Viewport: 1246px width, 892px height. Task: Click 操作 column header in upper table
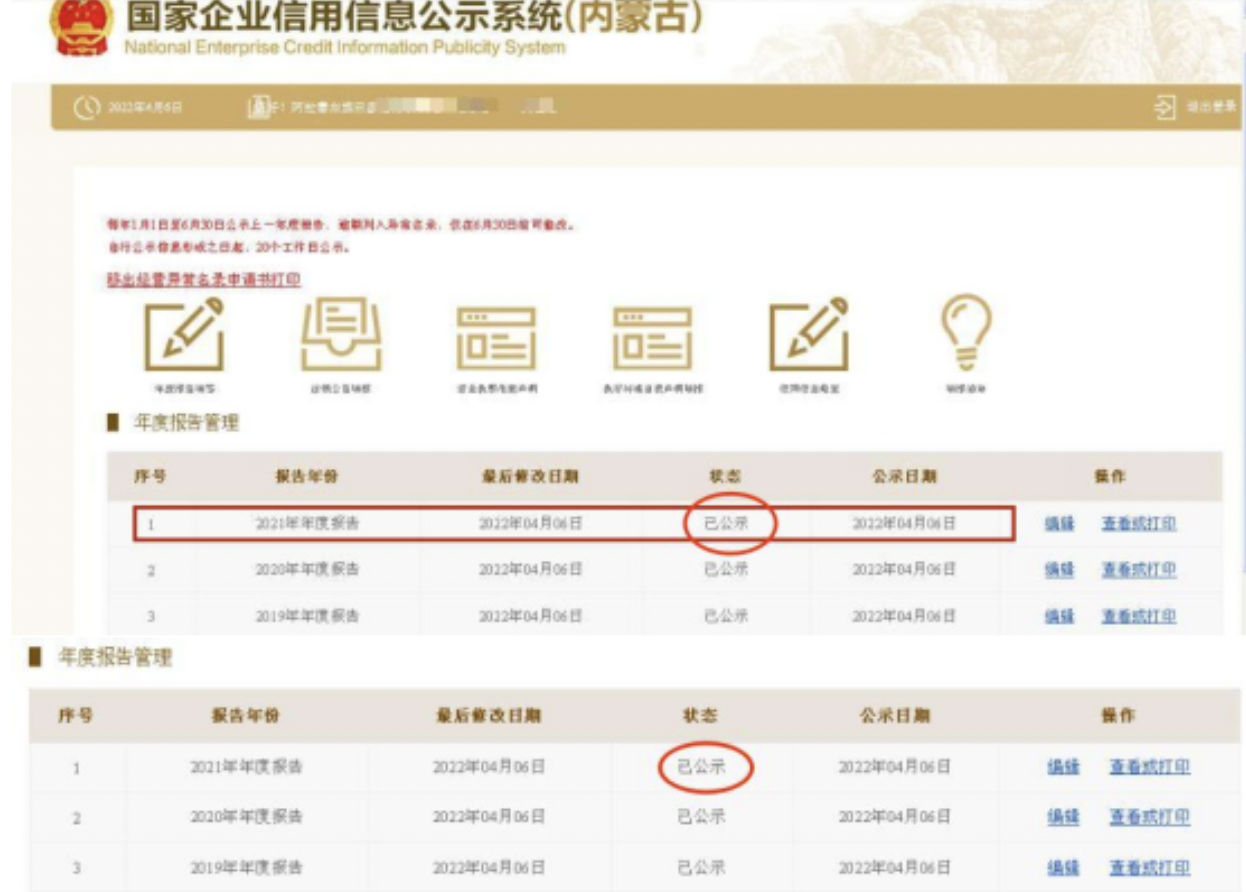[x=1109, y=477]
